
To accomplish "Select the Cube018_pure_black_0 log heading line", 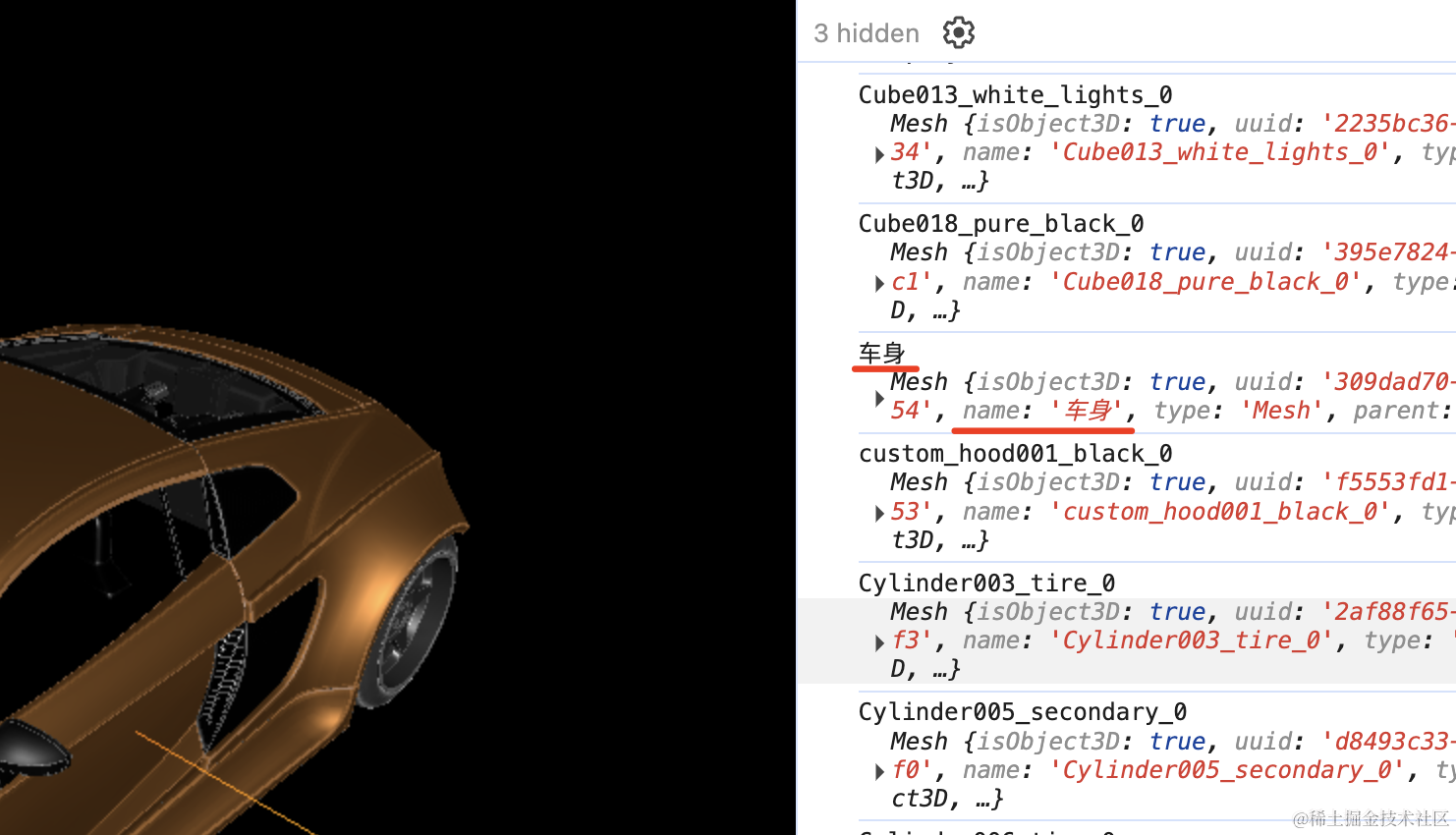I will [1001, 223].
